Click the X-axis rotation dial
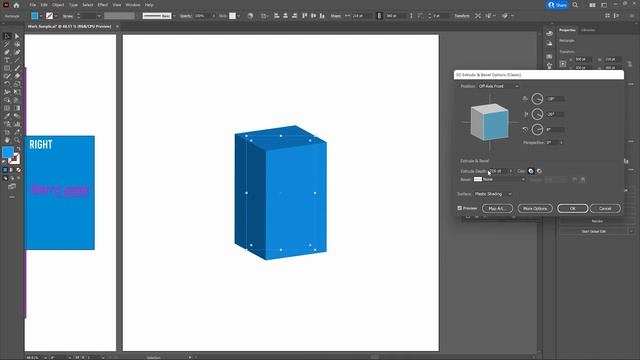The width and height of the screenshot is (640, 360). pyautogui.click(x=537, y=99)
